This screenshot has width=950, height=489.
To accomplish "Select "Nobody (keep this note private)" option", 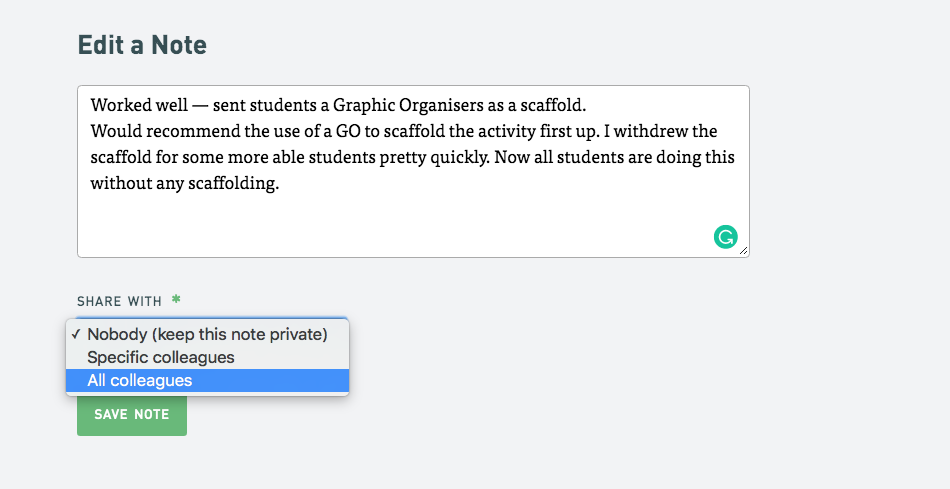I will tap(207, 334).
